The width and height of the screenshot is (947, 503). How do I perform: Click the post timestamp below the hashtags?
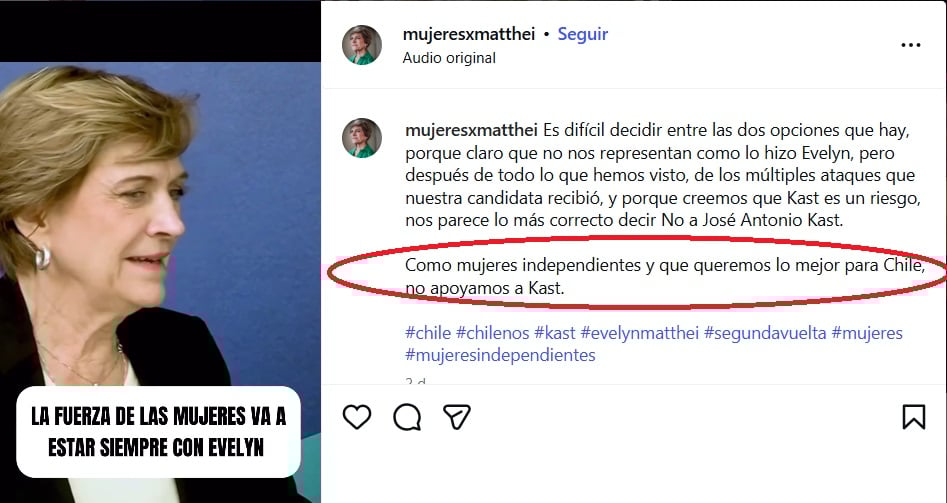click(416, 382)
